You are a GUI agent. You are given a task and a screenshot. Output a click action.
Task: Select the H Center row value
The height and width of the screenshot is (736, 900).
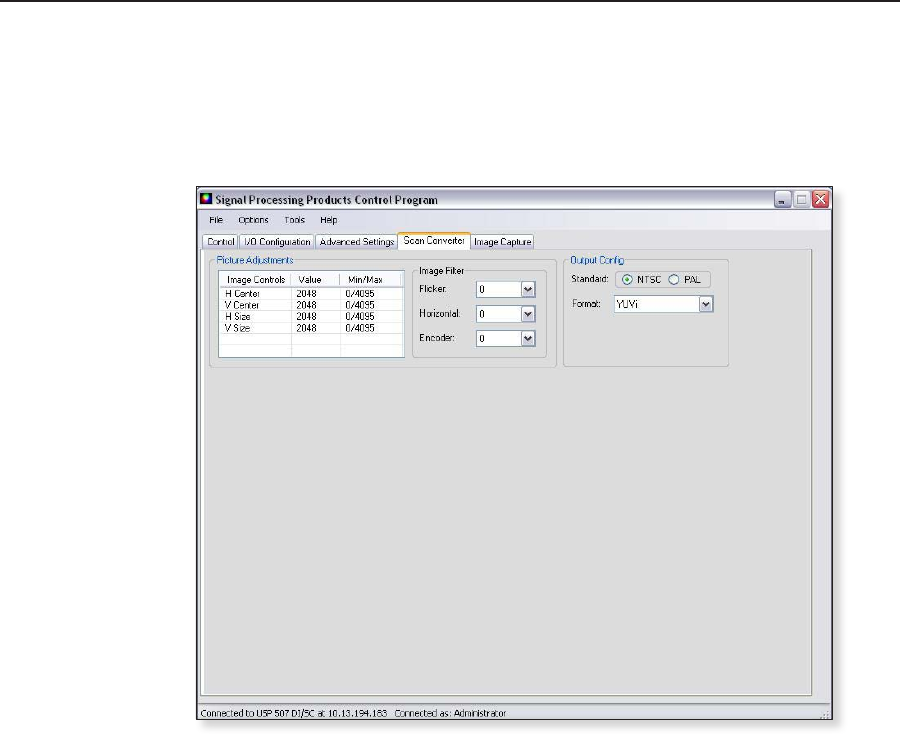pyautogui.click(x=306, y=294)
